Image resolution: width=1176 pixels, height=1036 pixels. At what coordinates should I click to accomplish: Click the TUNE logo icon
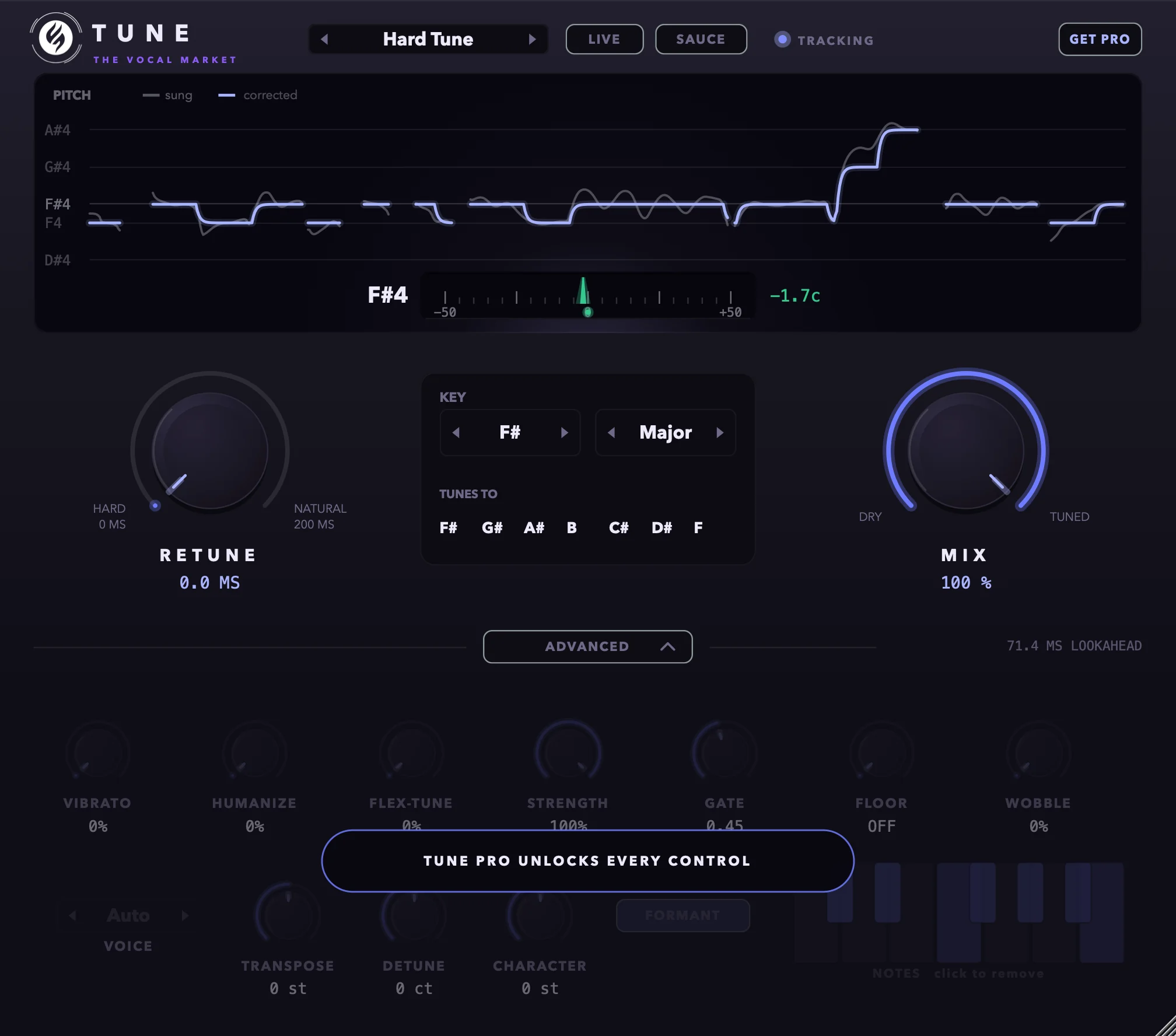click(56, 38)
